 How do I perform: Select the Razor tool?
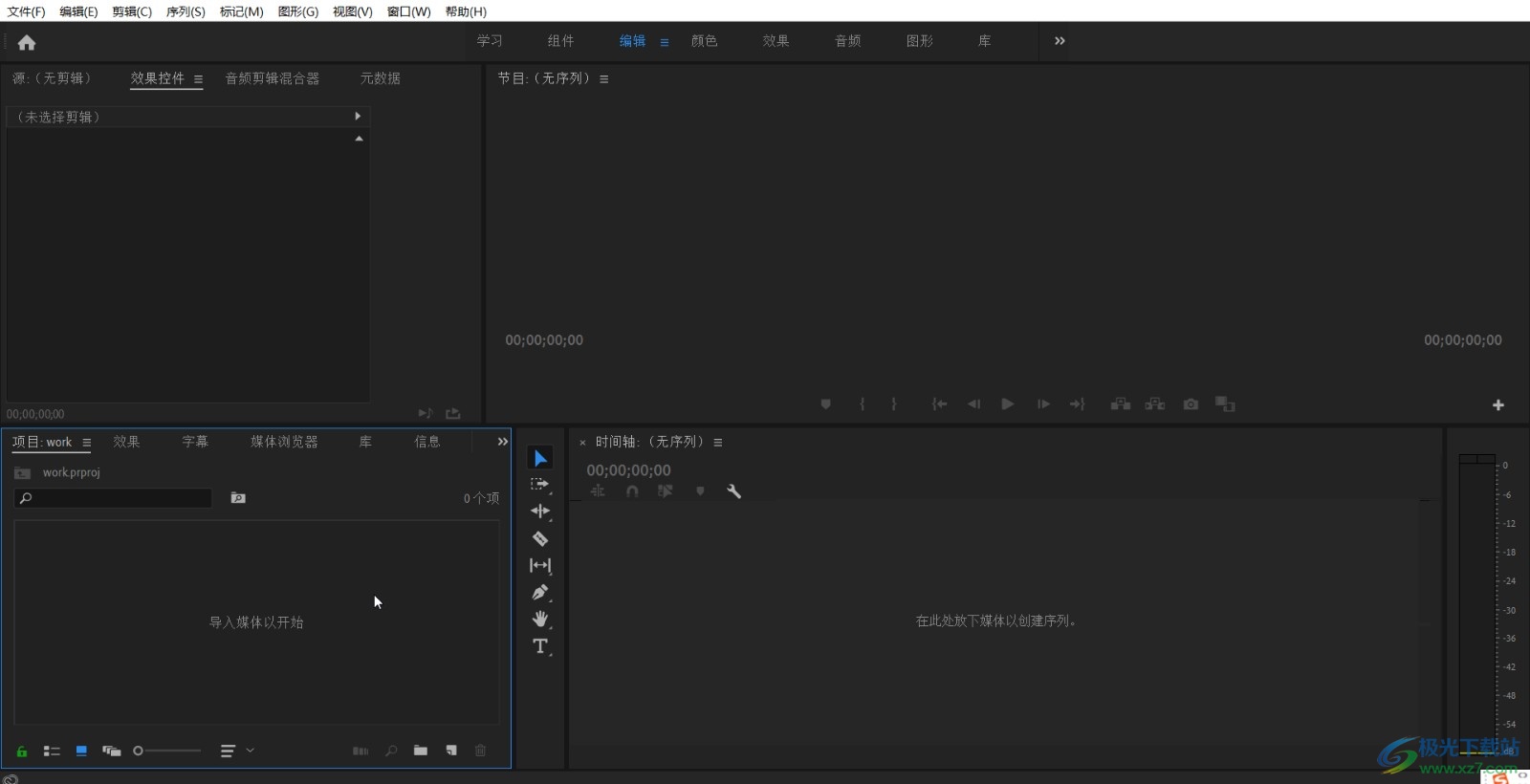(540, 538)
